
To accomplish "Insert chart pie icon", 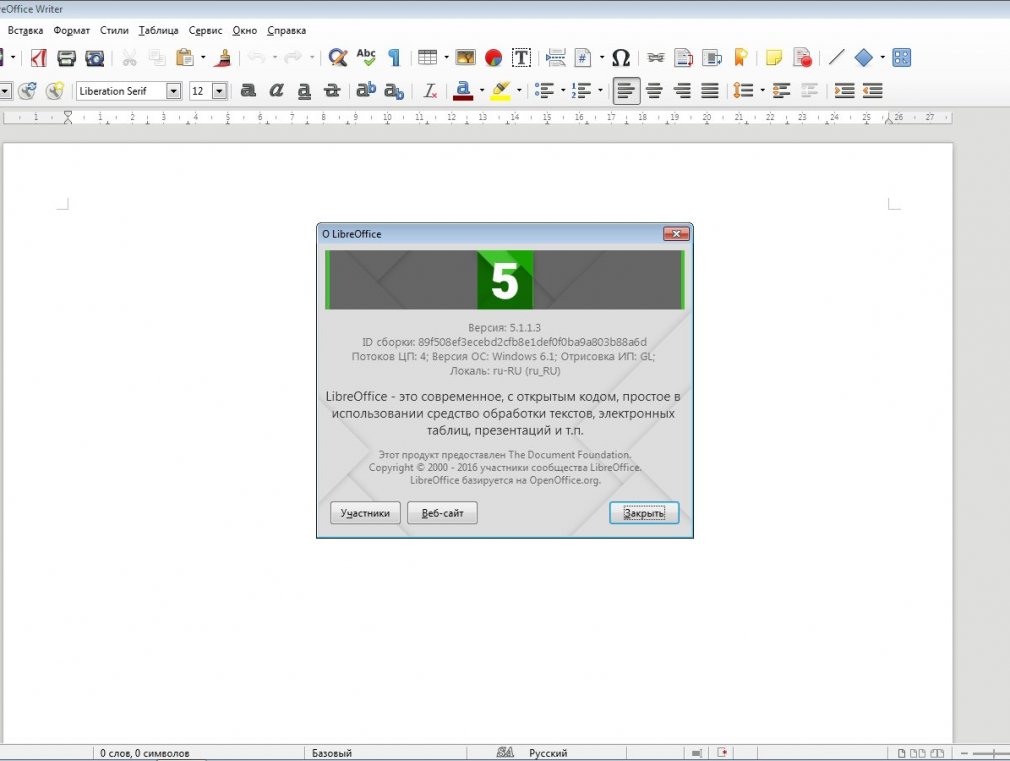I will 493,58.
